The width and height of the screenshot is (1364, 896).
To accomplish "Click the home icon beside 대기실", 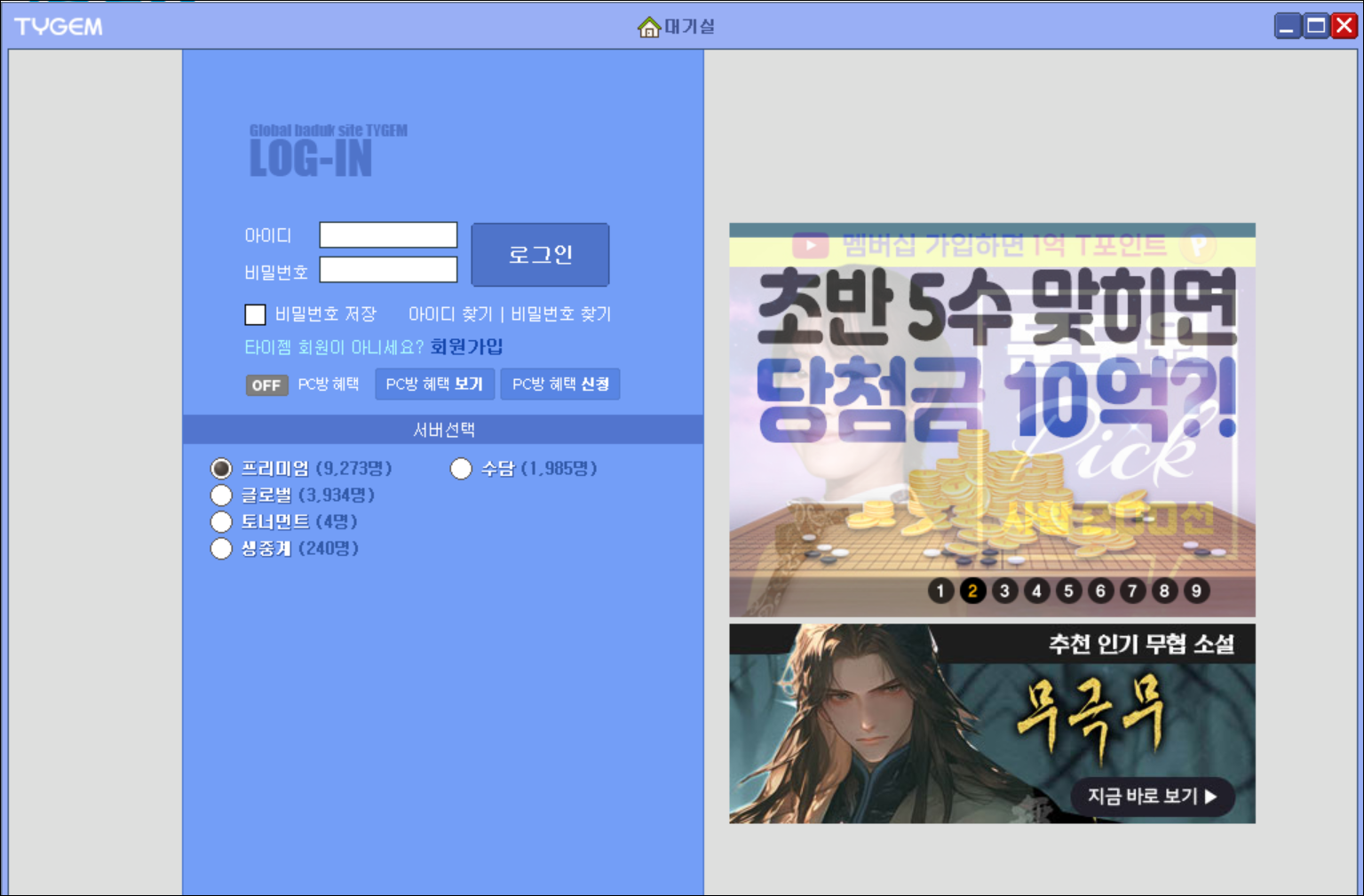I will point(649,28).
